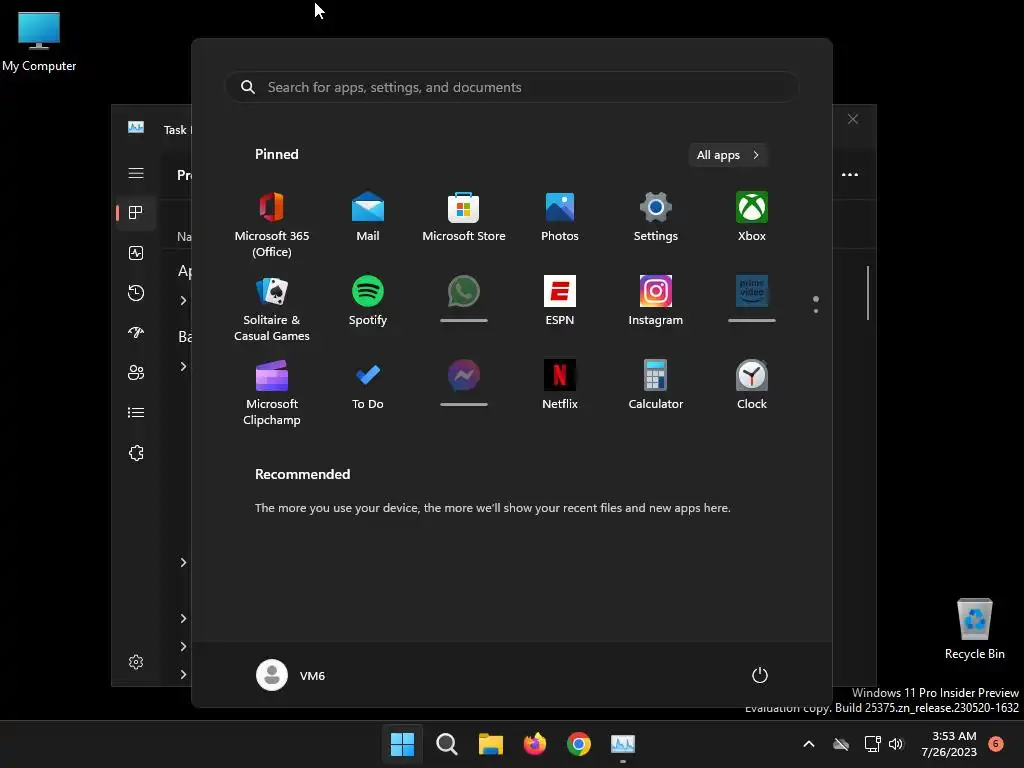The image size is (1024, 768).
Task: Show All apps list
Action: 728,155
